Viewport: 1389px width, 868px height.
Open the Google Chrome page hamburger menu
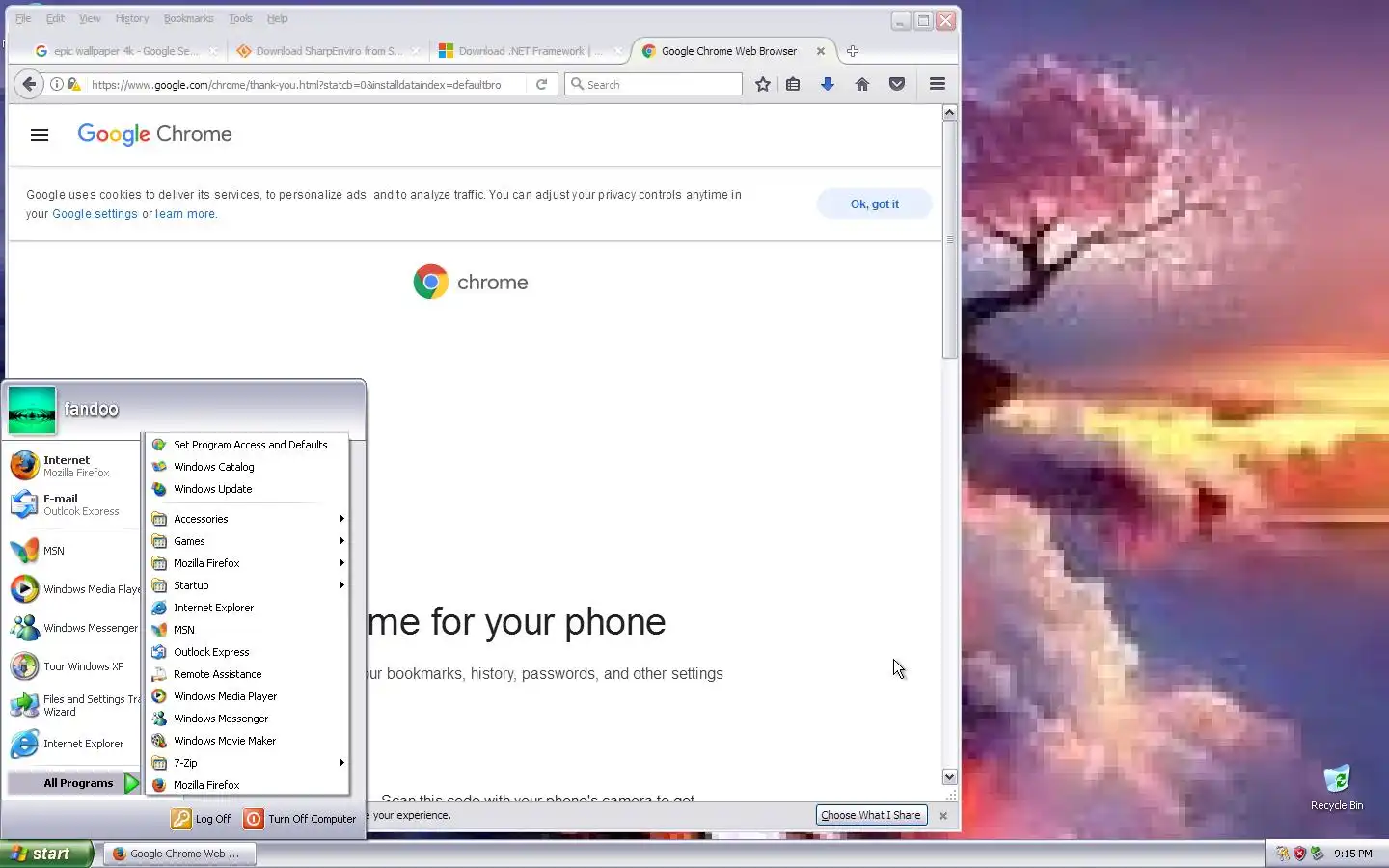tap(40, 135)
